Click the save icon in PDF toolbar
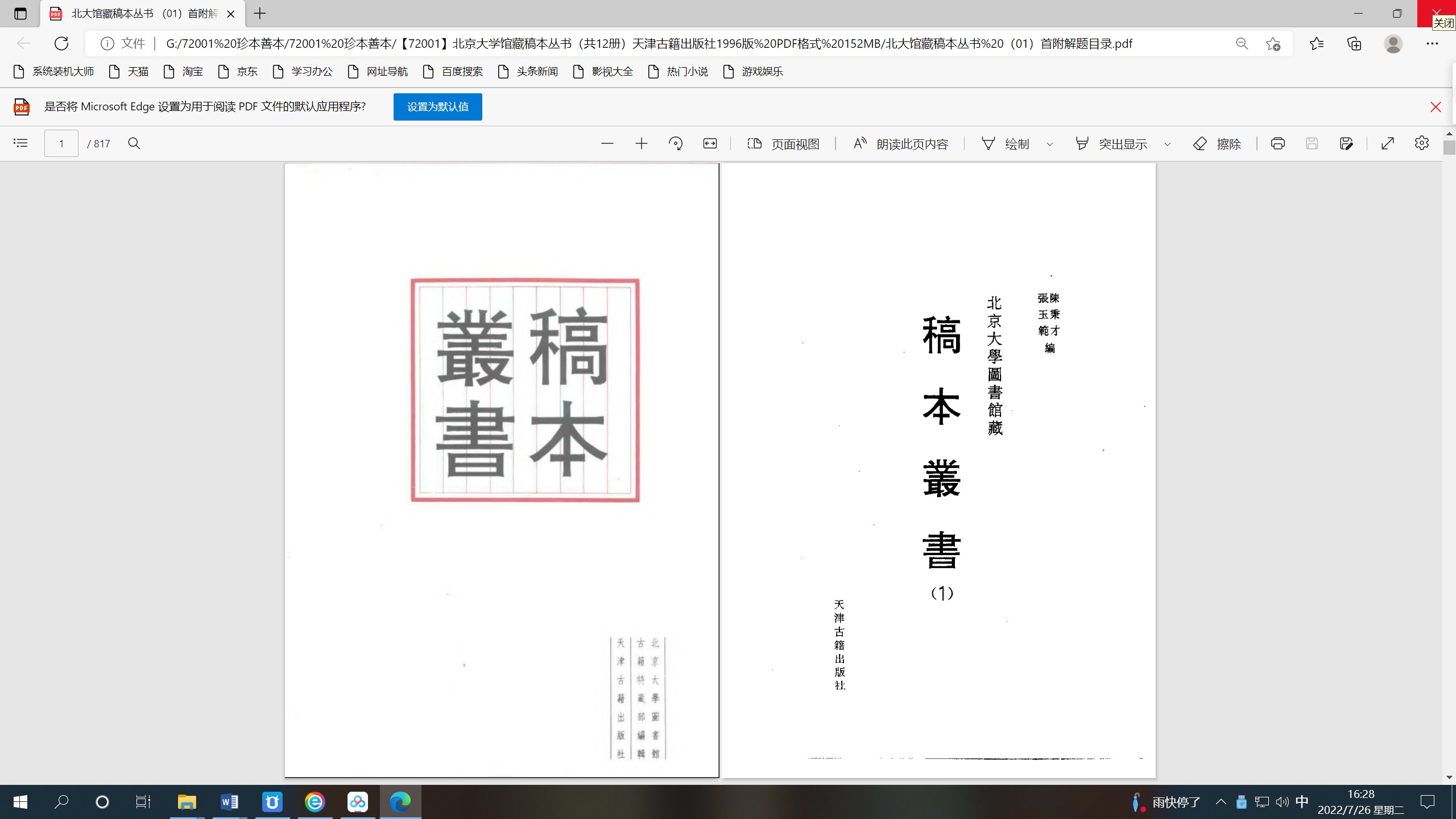1456x819 pixels. pos(1312,143)
